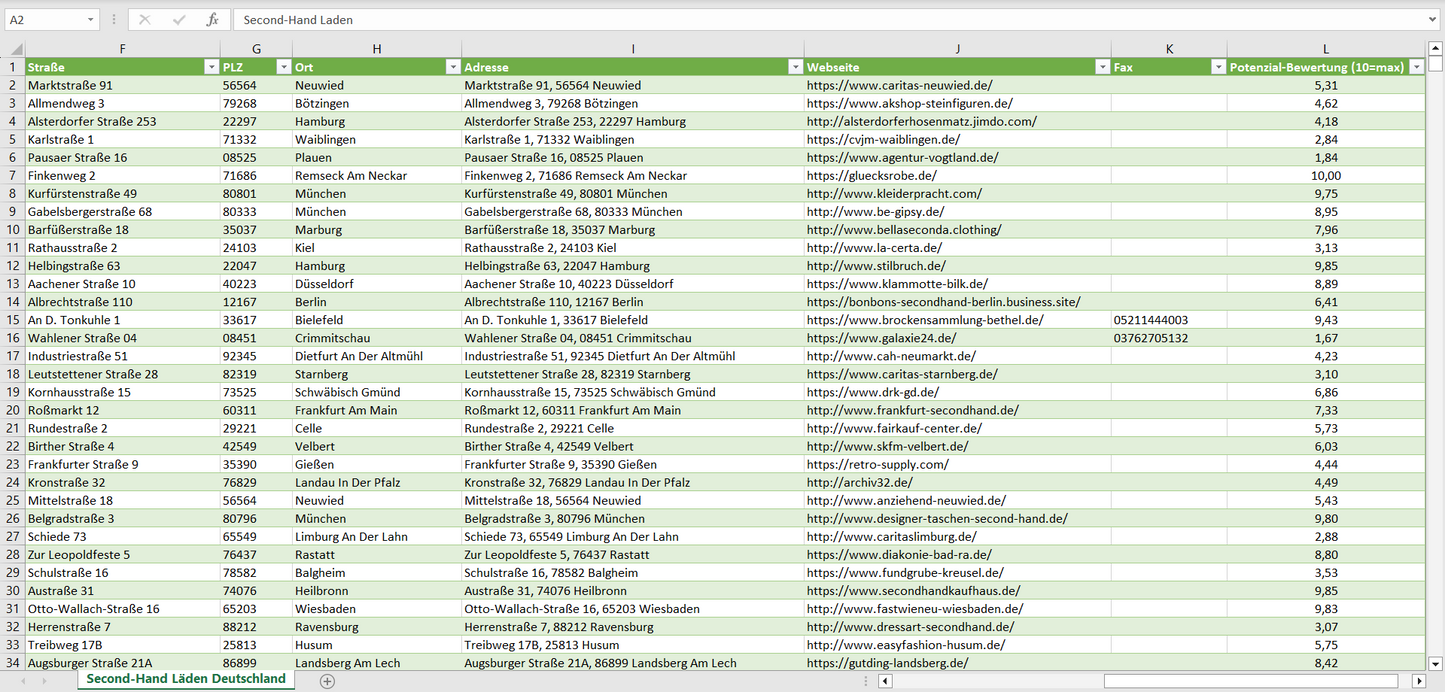Viewport: 1445px width, 692px height.
Task: Click the Cancel (X) formula bar icon
Action: click(145, 20)
